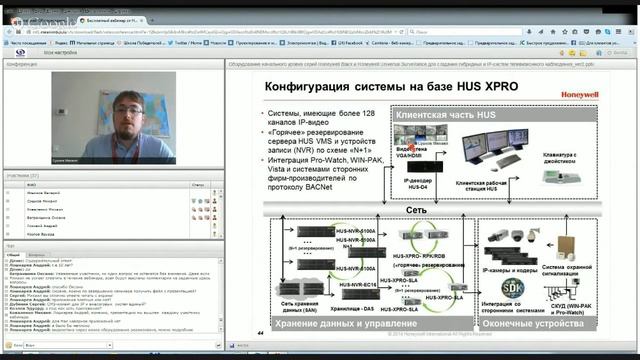Open the chat bubble icon in browser toolbar
The height and width of the screenshot is (360, 640).
tap(598, 31)
